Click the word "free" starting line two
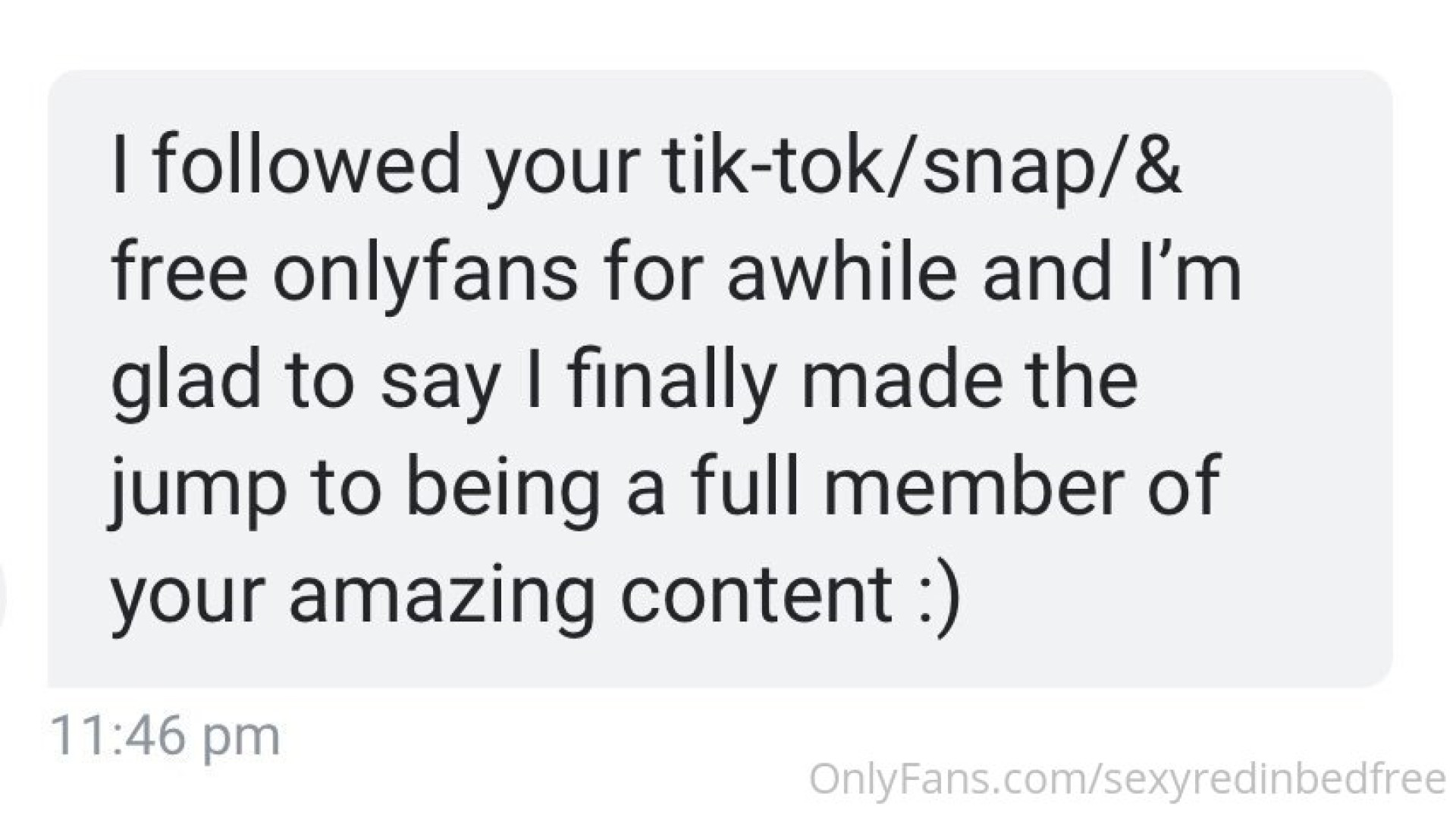 click(x=180, y=271)
